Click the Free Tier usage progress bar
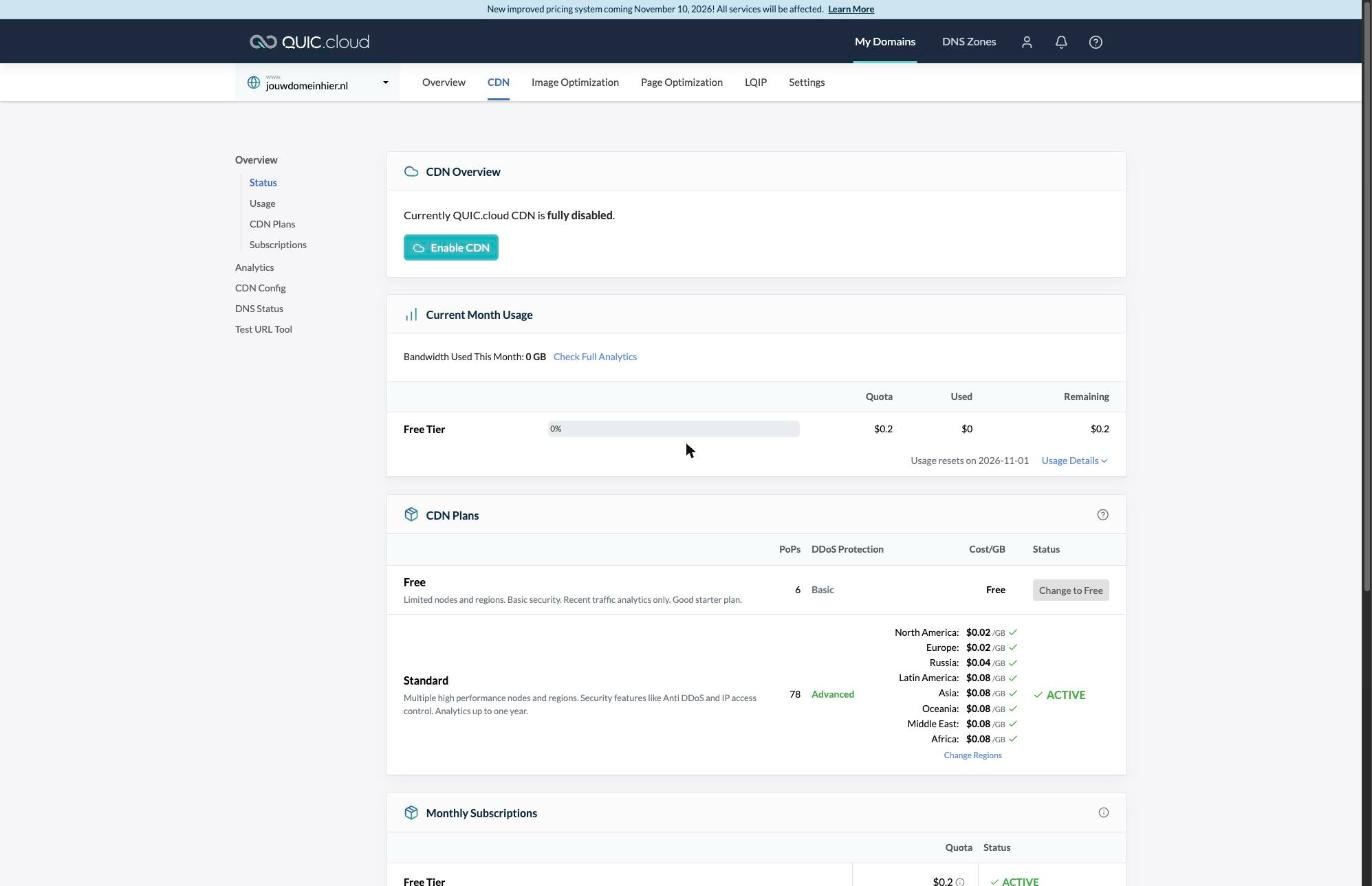The width and height of the screenshot is (1372, 886). 674,429
